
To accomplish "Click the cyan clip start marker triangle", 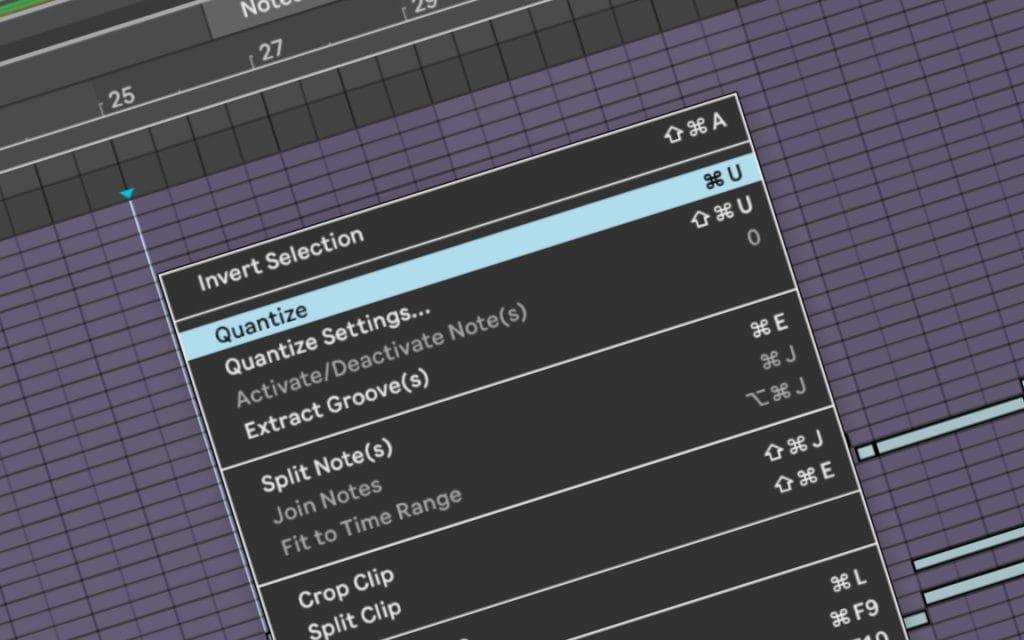I will point(128,192).
